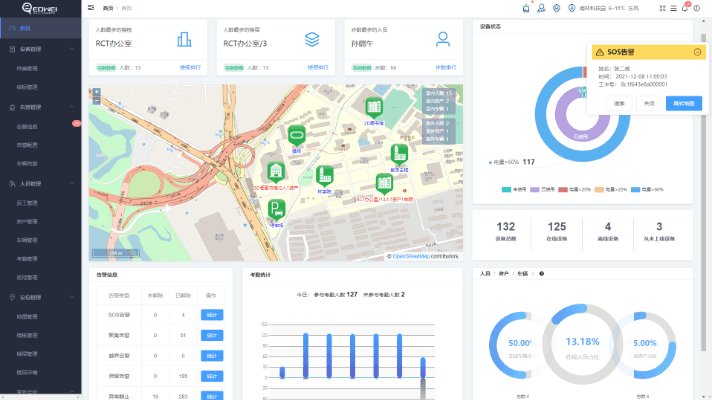Viewport: 712px width, 400px height.
Task: Click the blue link on the RCT办公室/3 card
Action: (x=318, y=67)
